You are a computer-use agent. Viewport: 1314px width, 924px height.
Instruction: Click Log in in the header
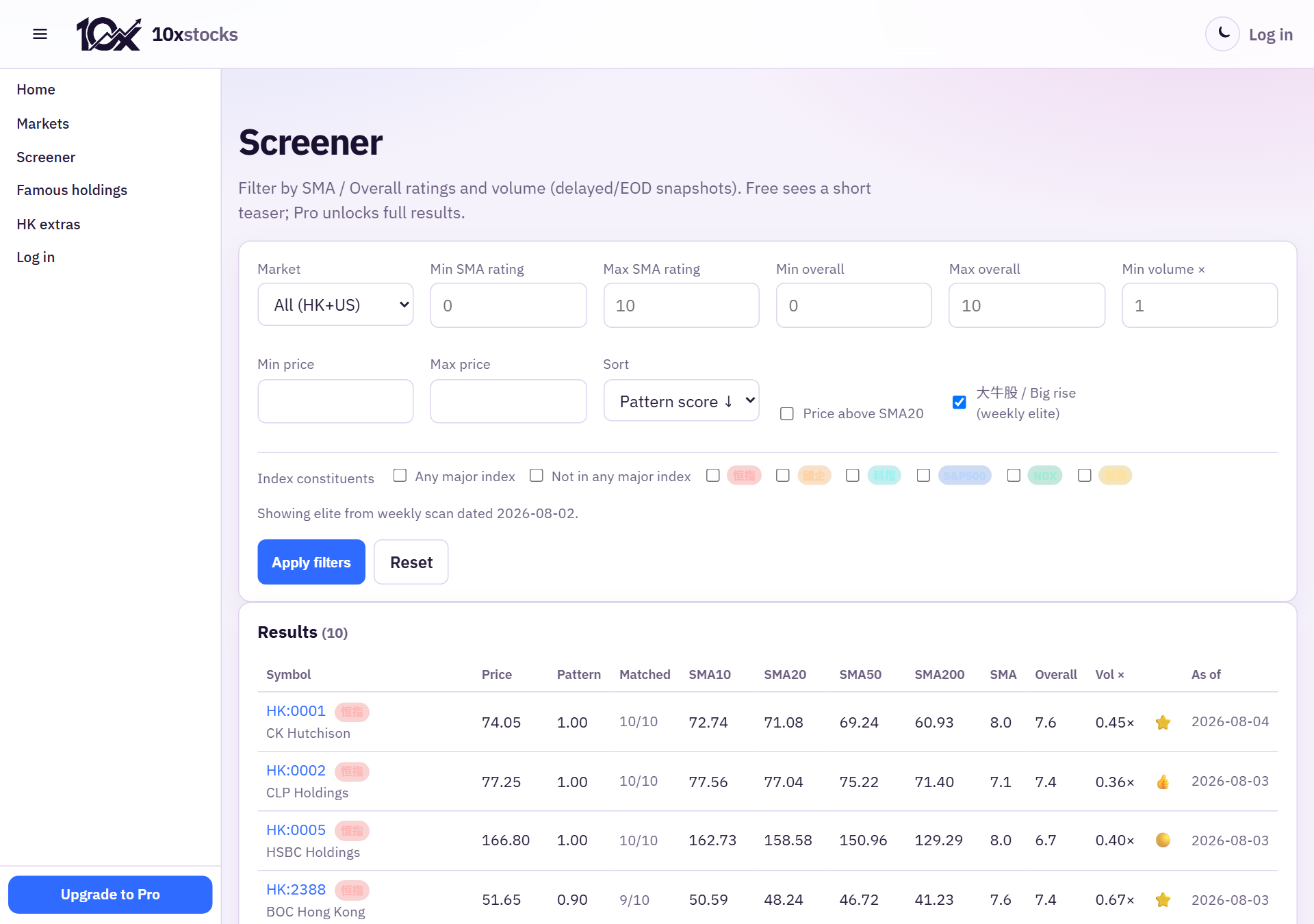pos(1271,35)
